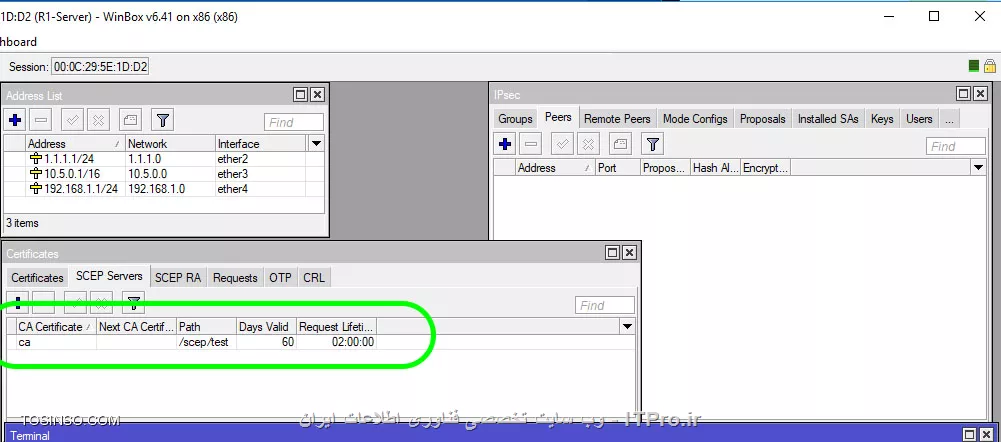Add new IPsec peer with plus icon
The width and height of the screenshot is (1001, 442).
(x=505, y=144)
